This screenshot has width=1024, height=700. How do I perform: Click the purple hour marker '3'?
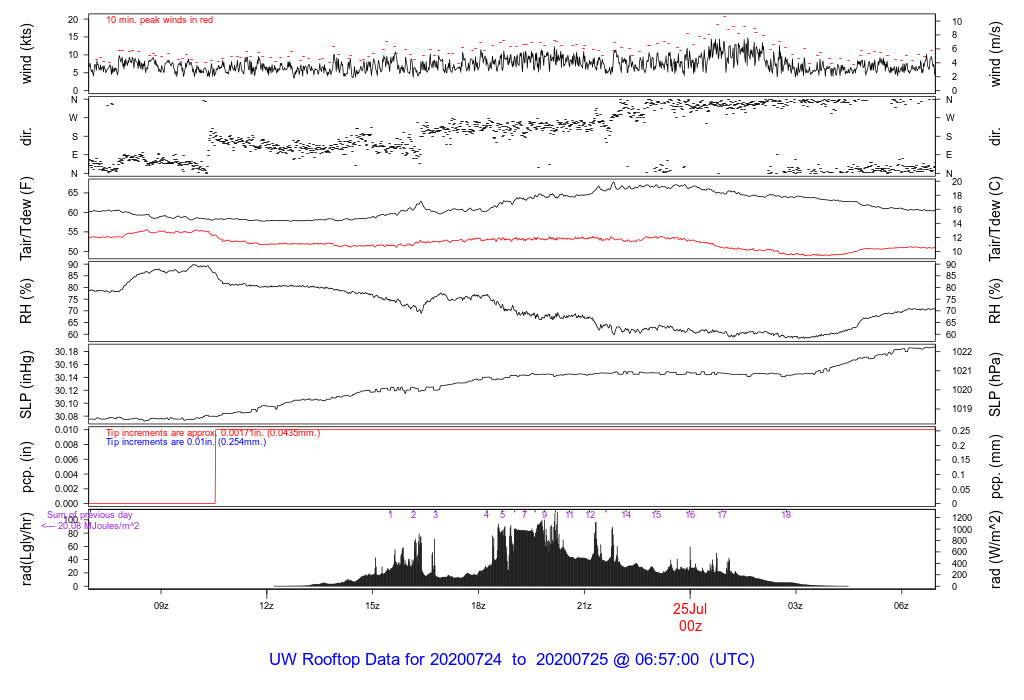coord(436,515)
